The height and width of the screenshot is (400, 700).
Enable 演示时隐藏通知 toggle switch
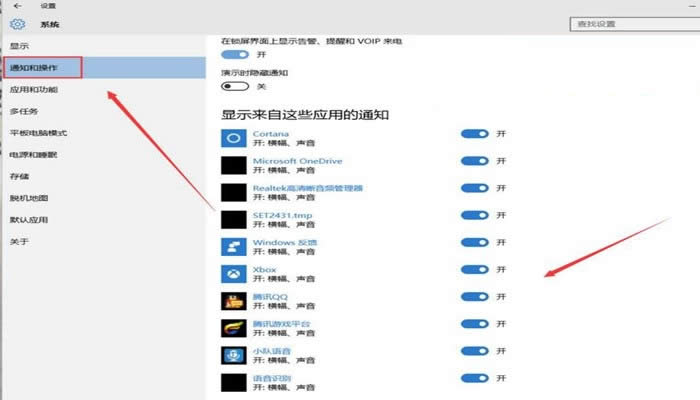[x=234, y=86]
